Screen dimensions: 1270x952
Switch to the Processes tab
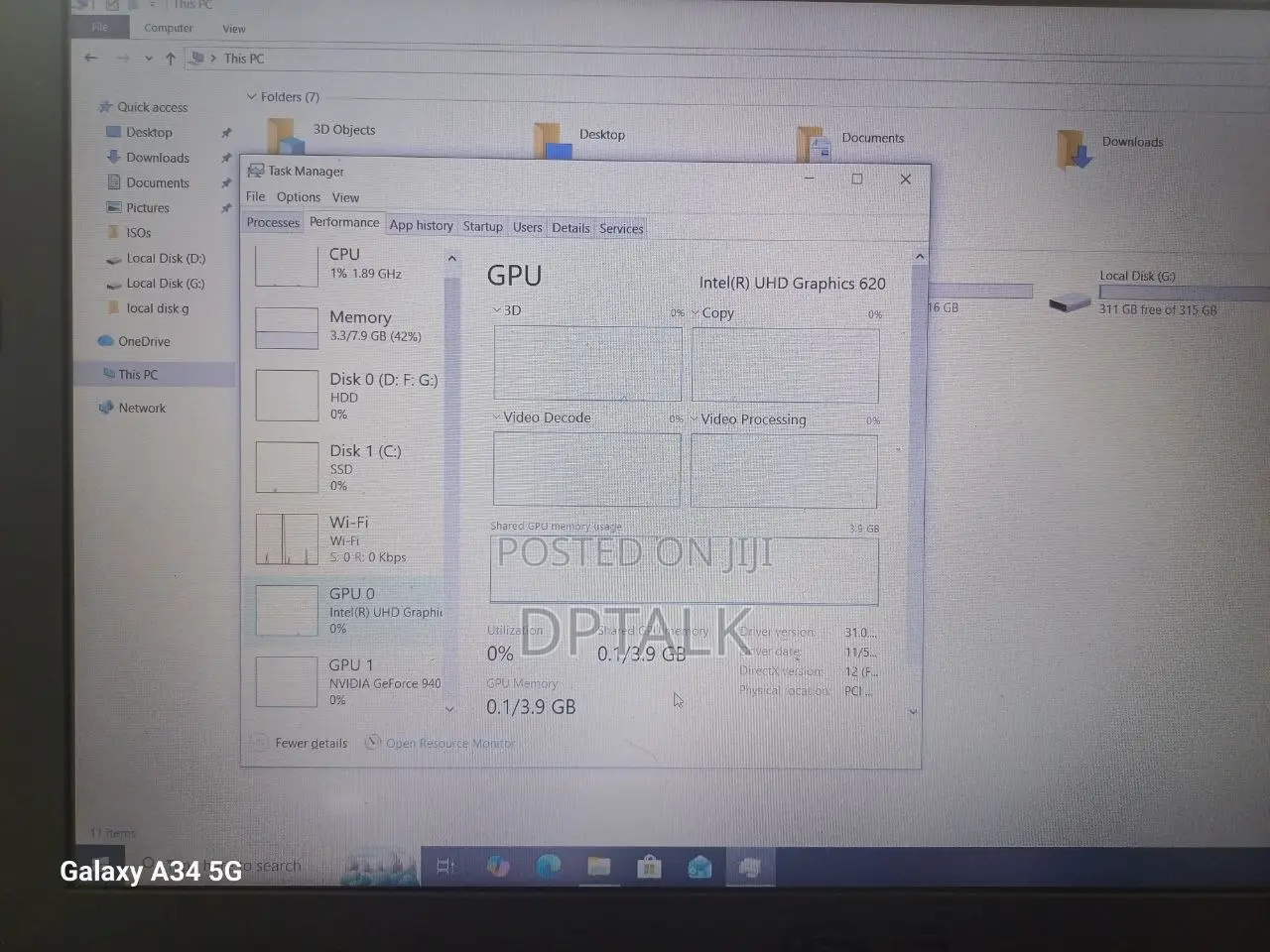click(x=273, y=222)
